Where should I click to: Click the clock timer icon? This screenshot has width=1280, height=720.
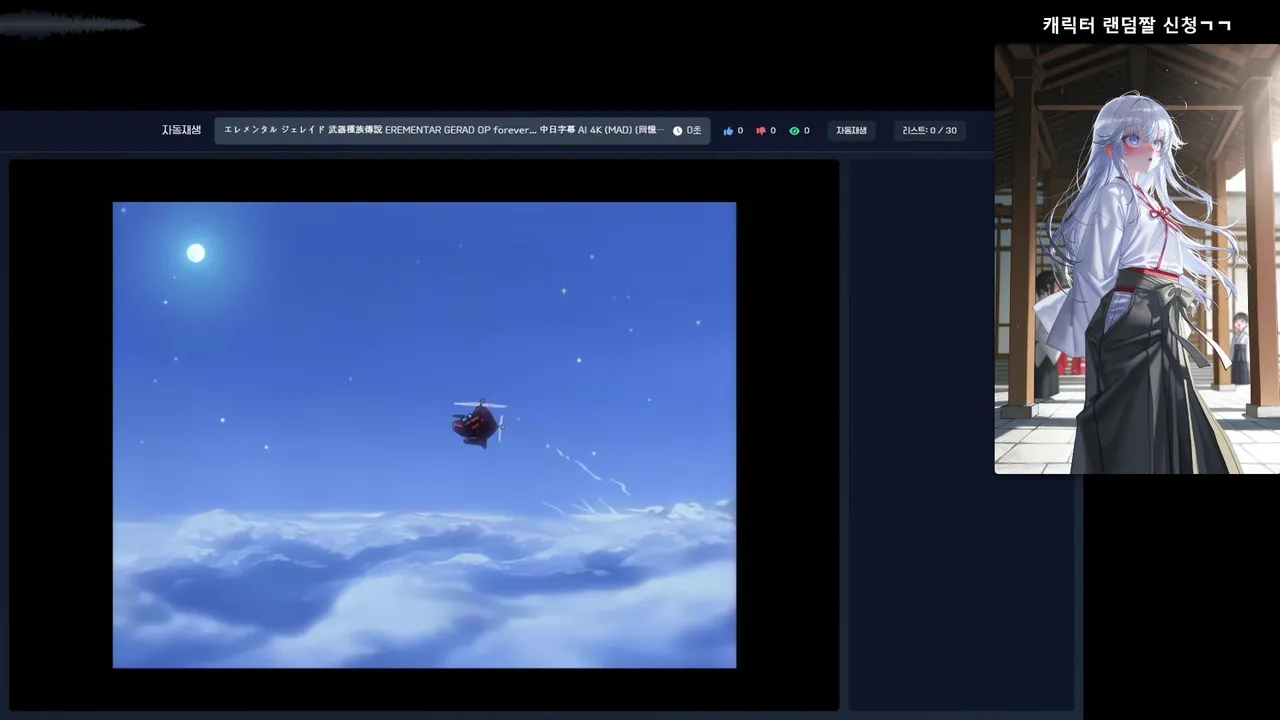tap(677, 131)
